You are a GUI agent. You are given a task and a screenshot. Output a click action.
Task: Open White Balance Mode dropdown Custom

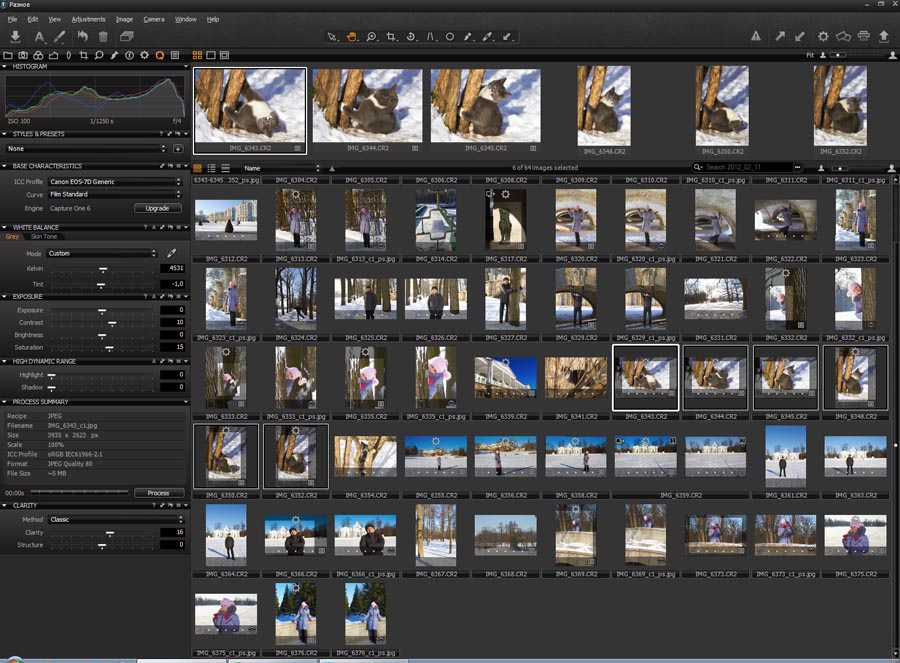pyautogui.click(x=103, y=253)
